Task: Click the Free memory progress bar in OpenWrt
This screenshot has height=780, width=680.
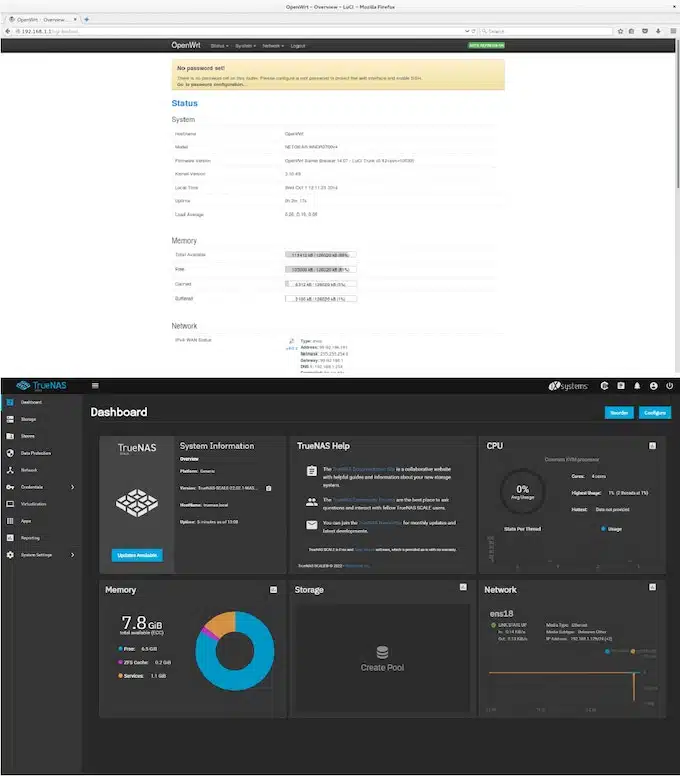Action: [x=320, y=269]
